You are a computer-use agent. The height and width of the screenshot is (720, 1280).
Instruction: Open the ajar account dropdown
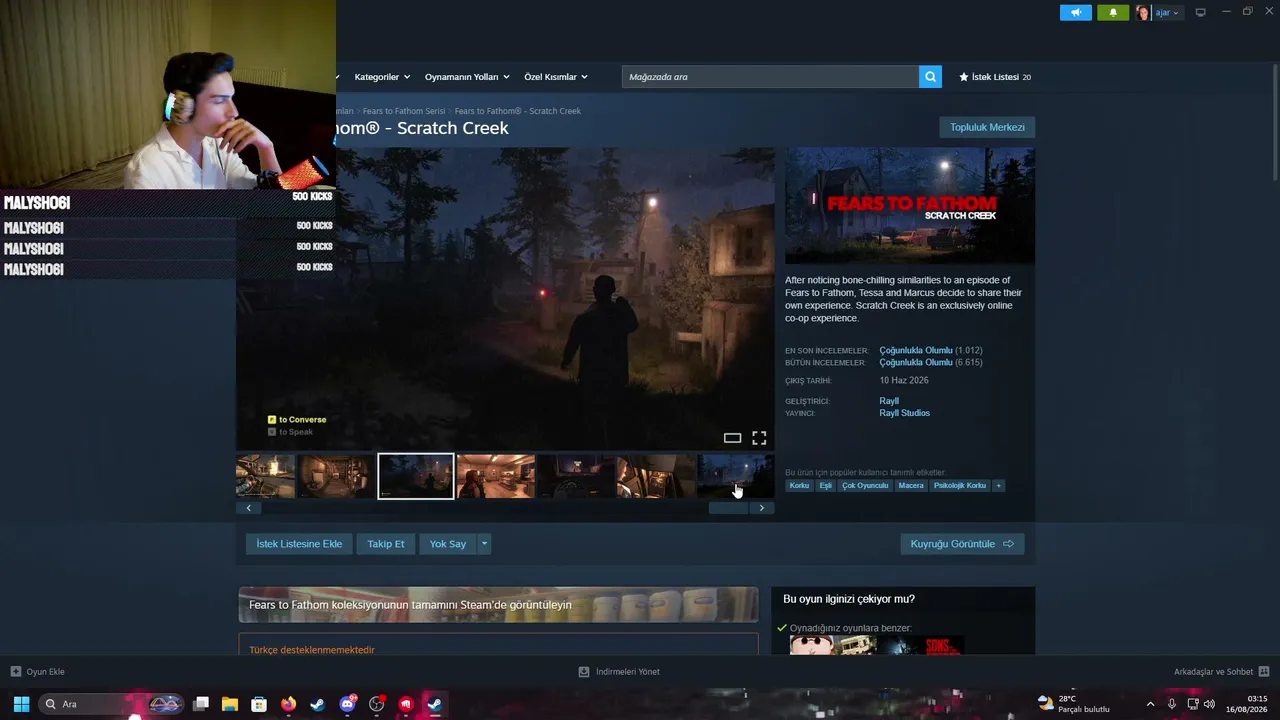coord(1167,13)
